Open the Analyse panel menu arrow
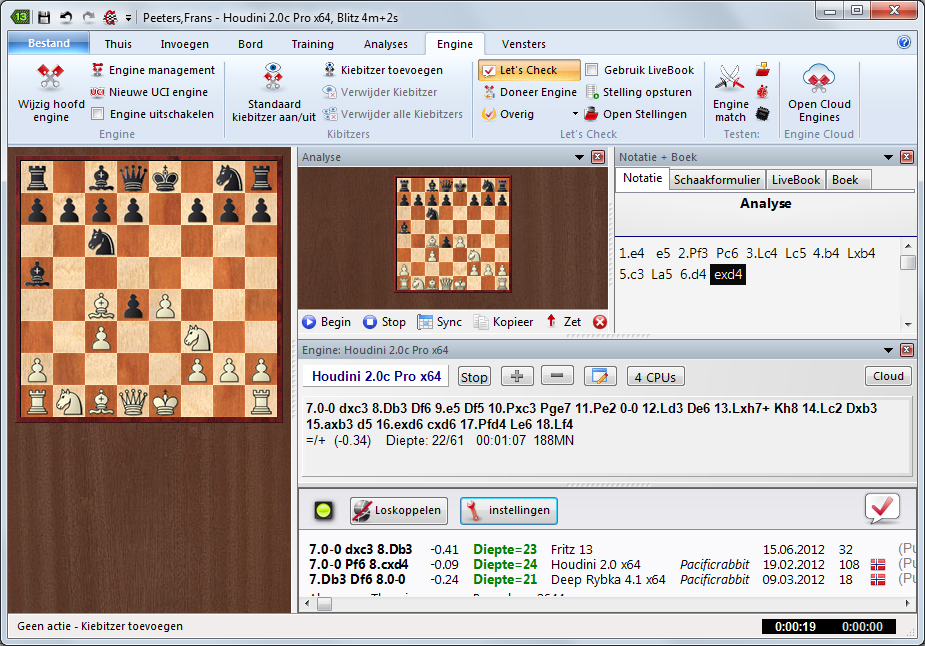This screenshot has height=646, width=925. (579, 157)
